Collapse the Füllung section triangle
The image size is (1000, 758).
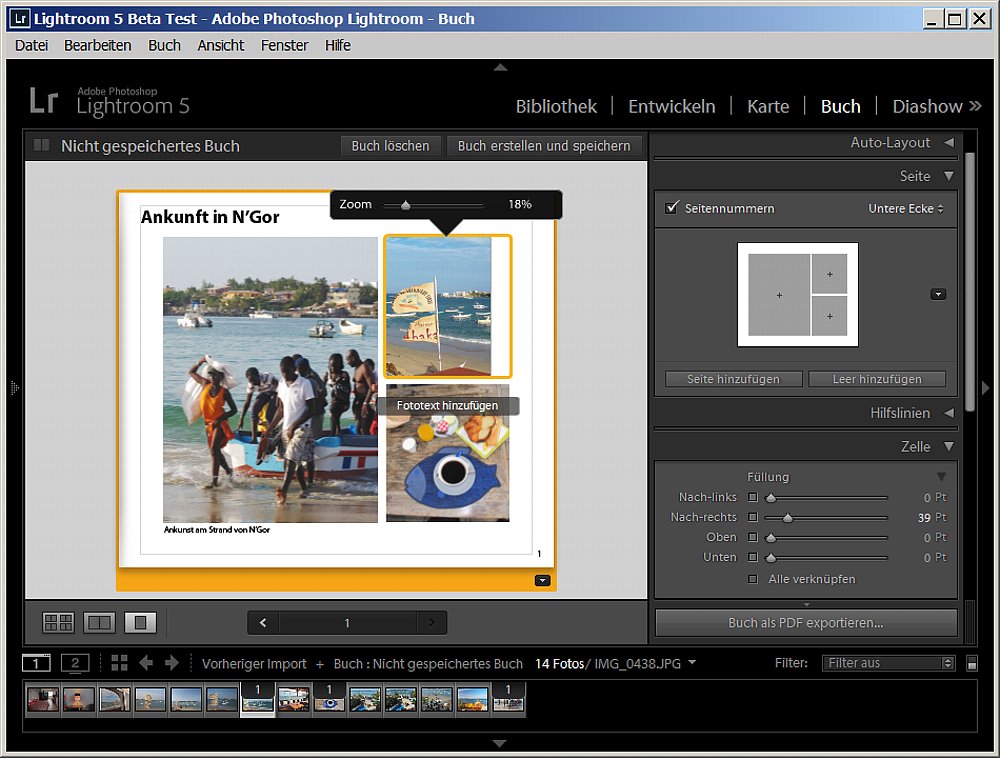pos(941,477)
